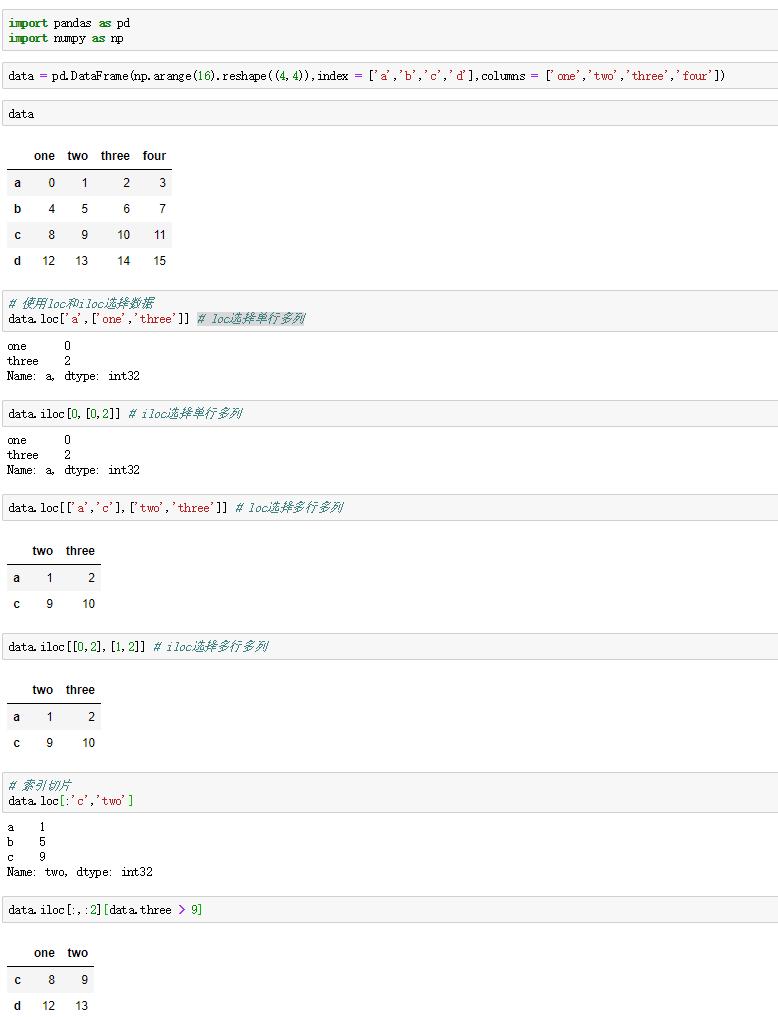Click the 'three' header of first output table
The height and width of the screenshot is (1017, 778).
[115, 156]
